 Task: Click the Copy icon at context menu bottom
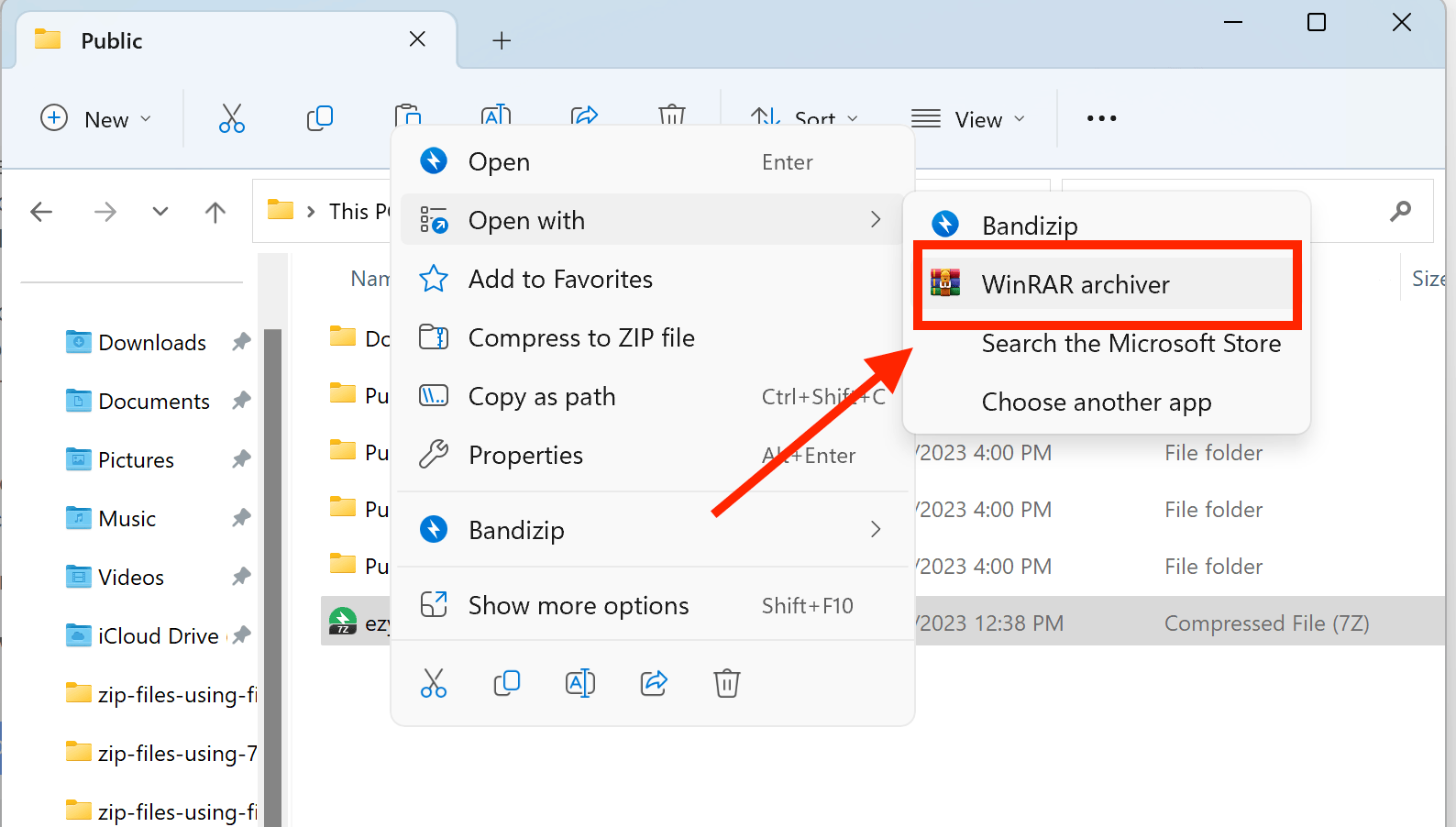click(x=507, y=683)
